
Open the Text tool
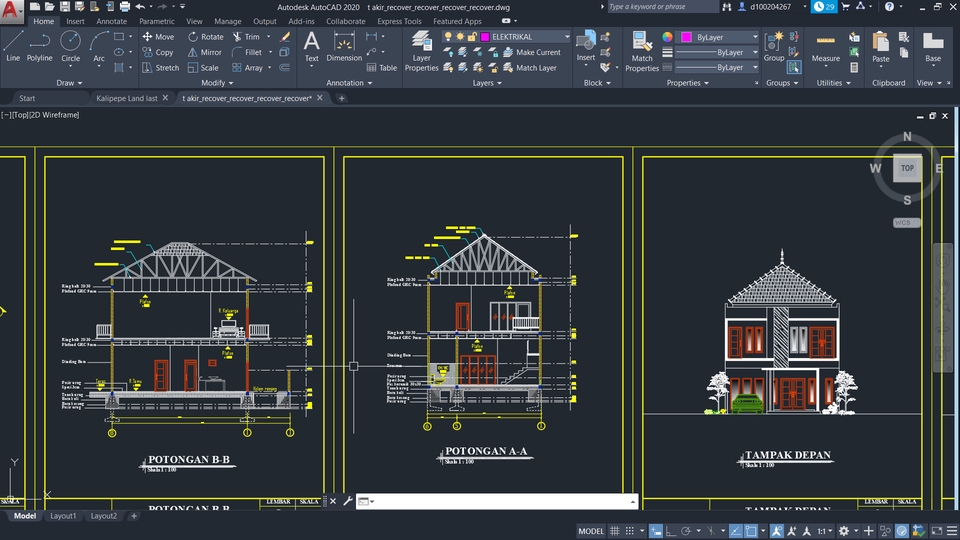click(312, 47)
